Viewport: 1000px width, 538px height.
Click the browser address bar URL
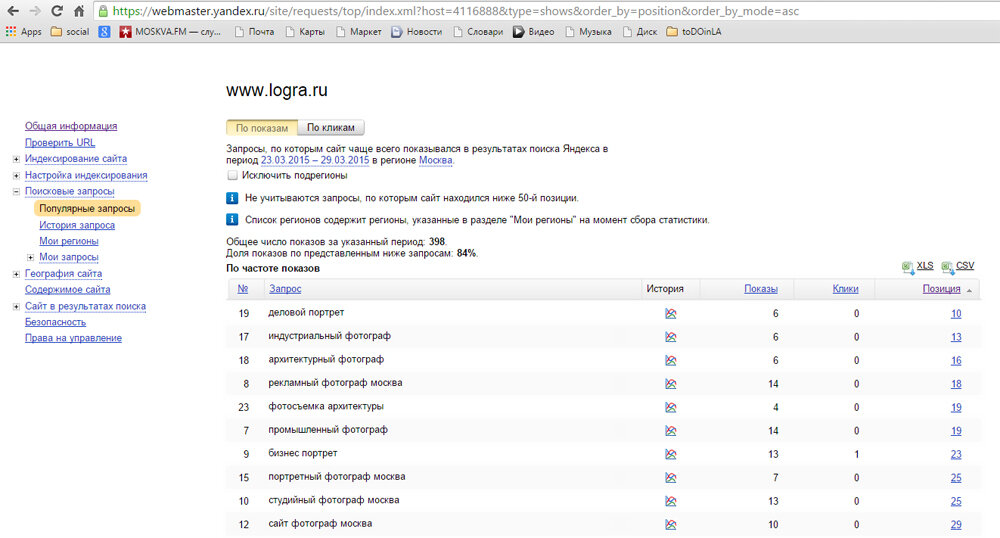click(x=455, y=11)
